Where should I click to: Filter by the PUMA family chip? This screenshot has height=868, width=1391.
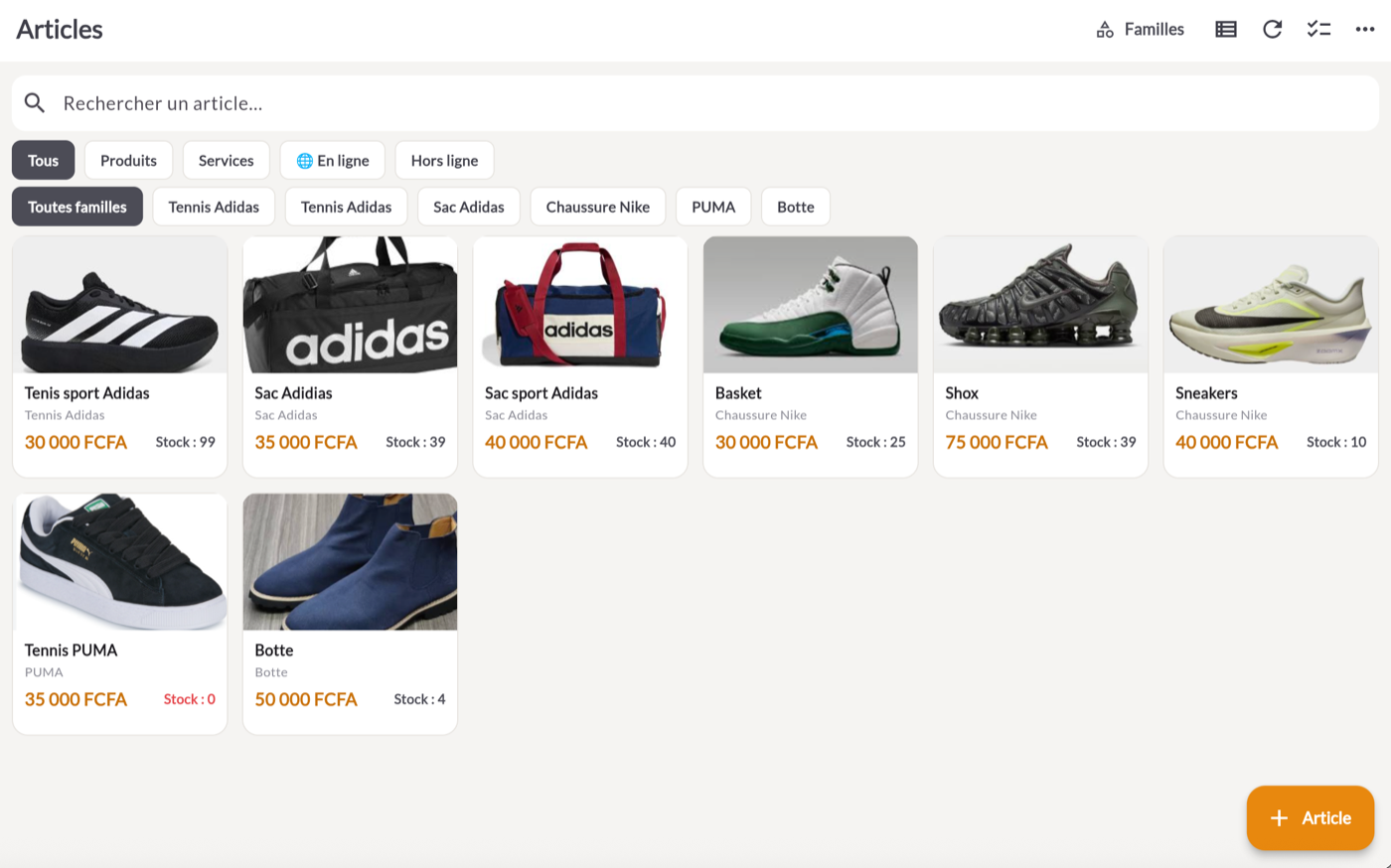coord(713,208)
